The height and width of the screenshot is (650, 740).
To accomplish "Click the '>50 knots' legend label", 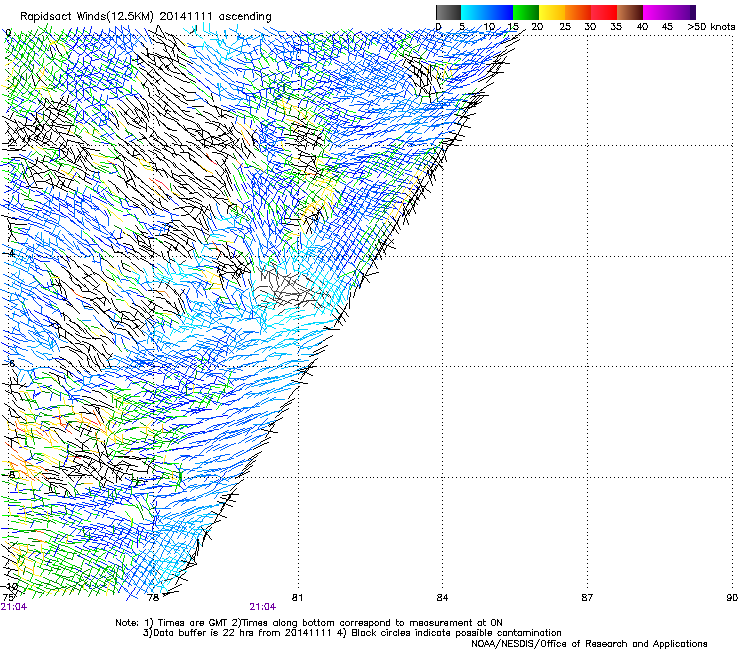I will pos(711,27).
